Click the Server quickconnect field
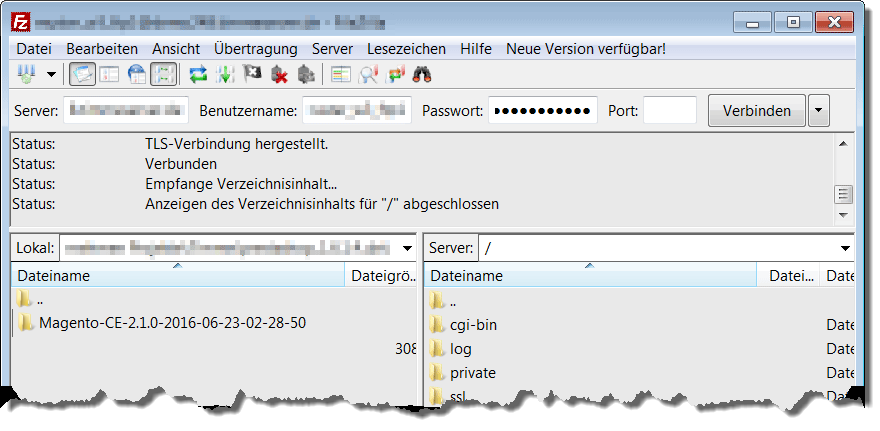 coord(126,110)
